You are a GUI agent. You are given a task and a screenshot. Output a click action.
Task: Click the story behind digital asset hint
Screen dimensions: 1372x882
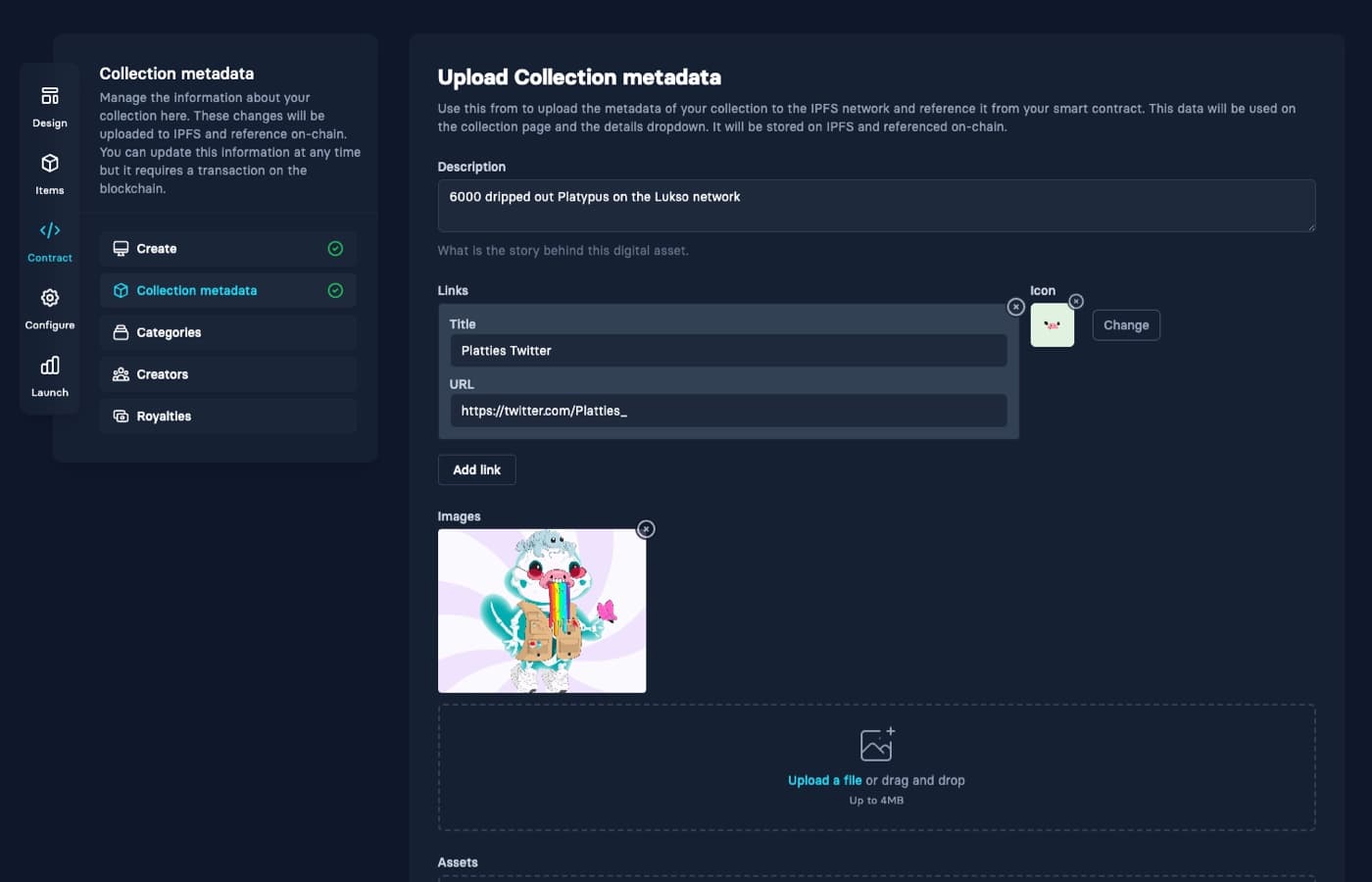(563, 251)
